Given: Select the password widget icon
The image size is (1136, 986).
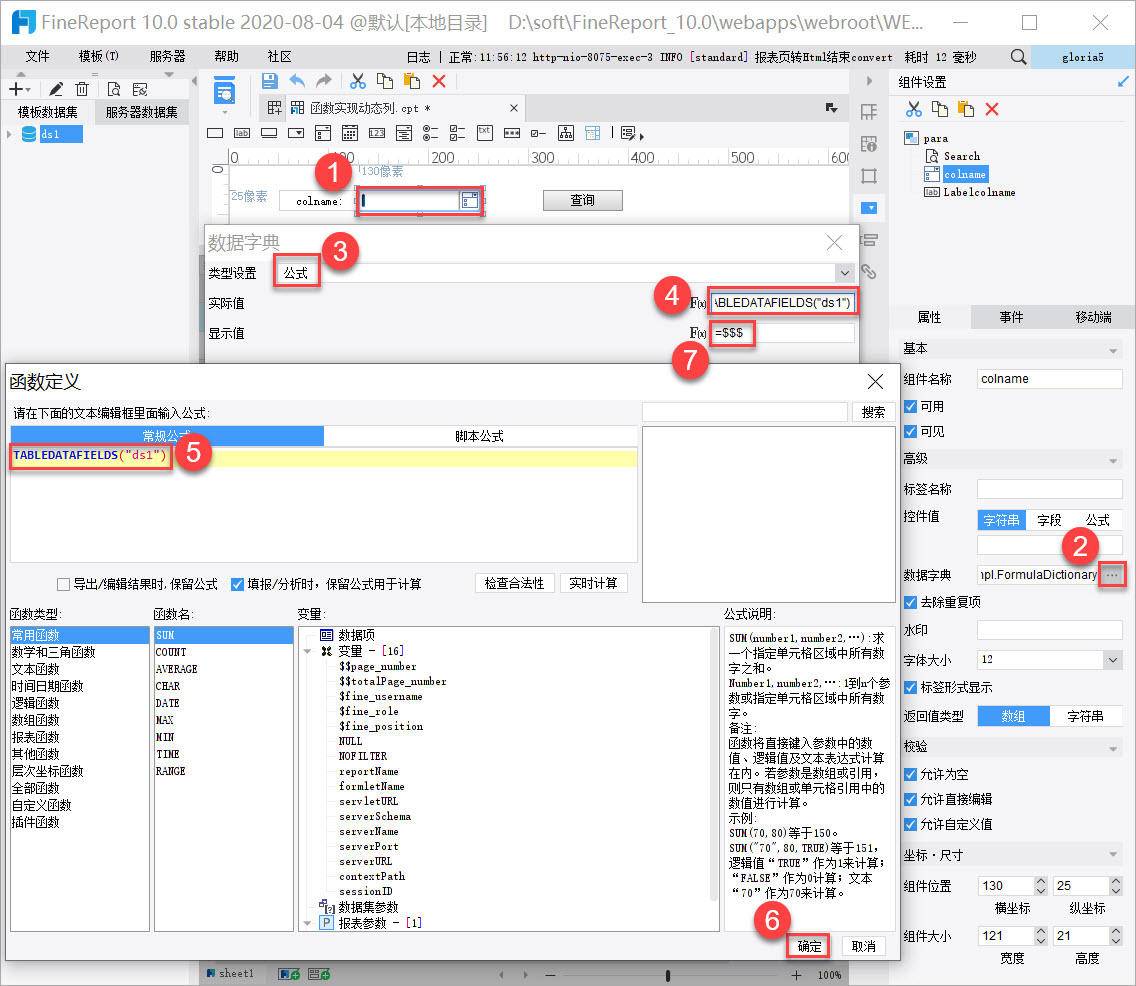Looking at the screenshot, I should click(x=511, y=133).
